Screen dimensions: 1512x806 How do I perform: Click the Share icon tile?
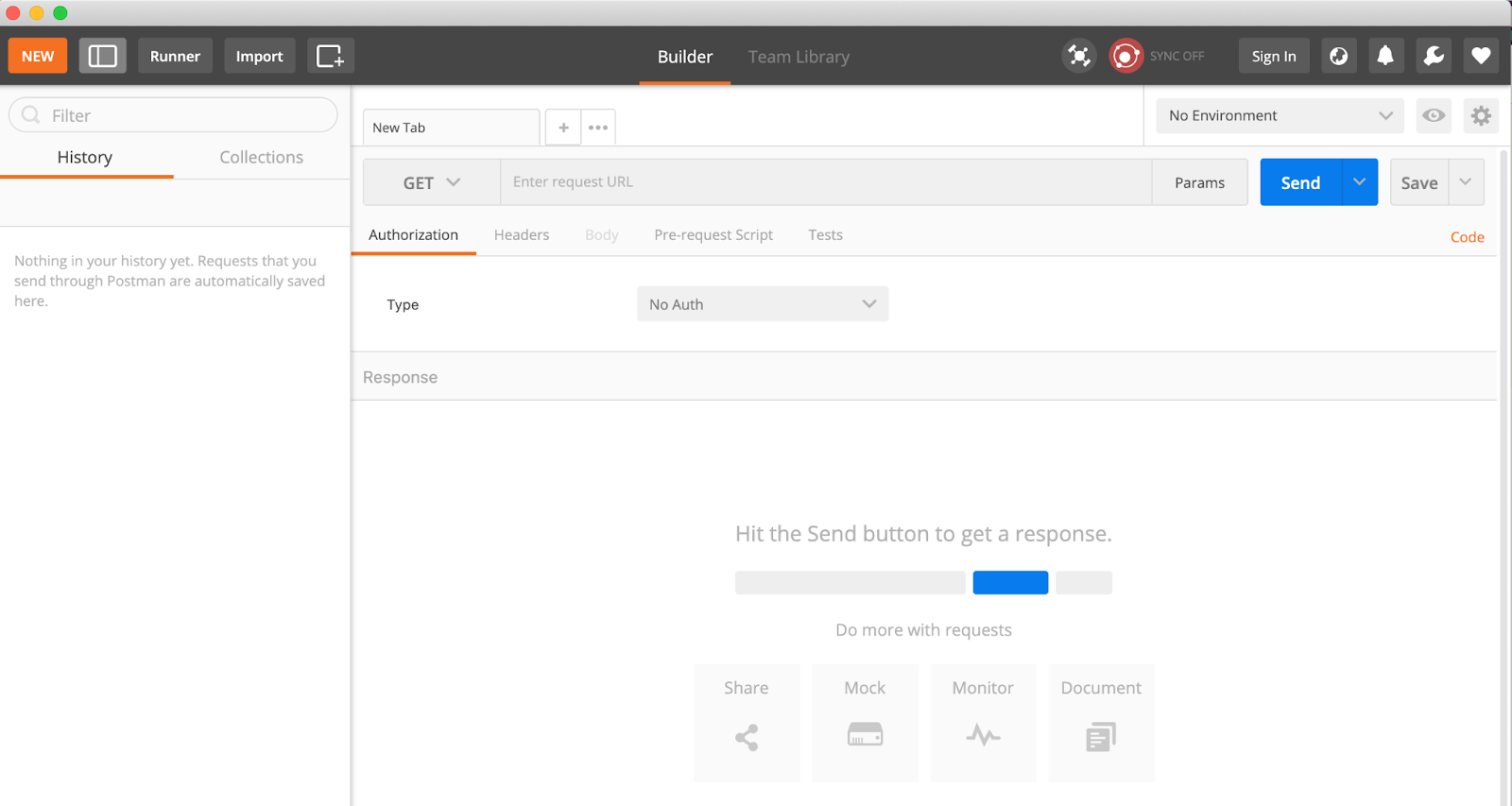747,723
